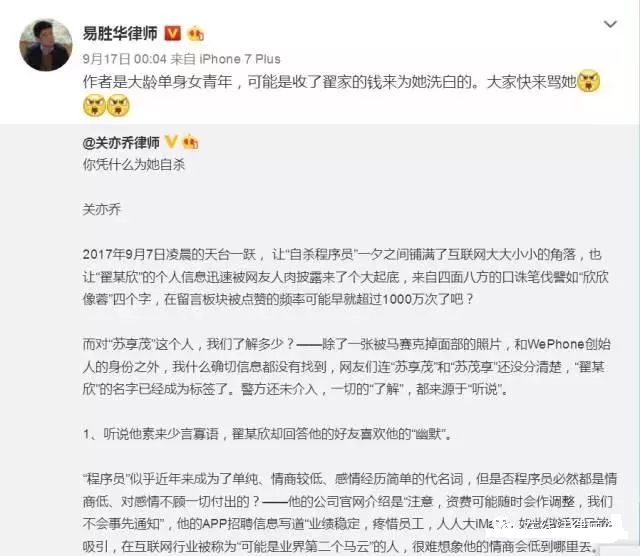Click the paragraph starting 而对"苏享茂"这个人
The height and width of the screenshot is (556, 640).
pyautogui.click(x=347, y=367)
